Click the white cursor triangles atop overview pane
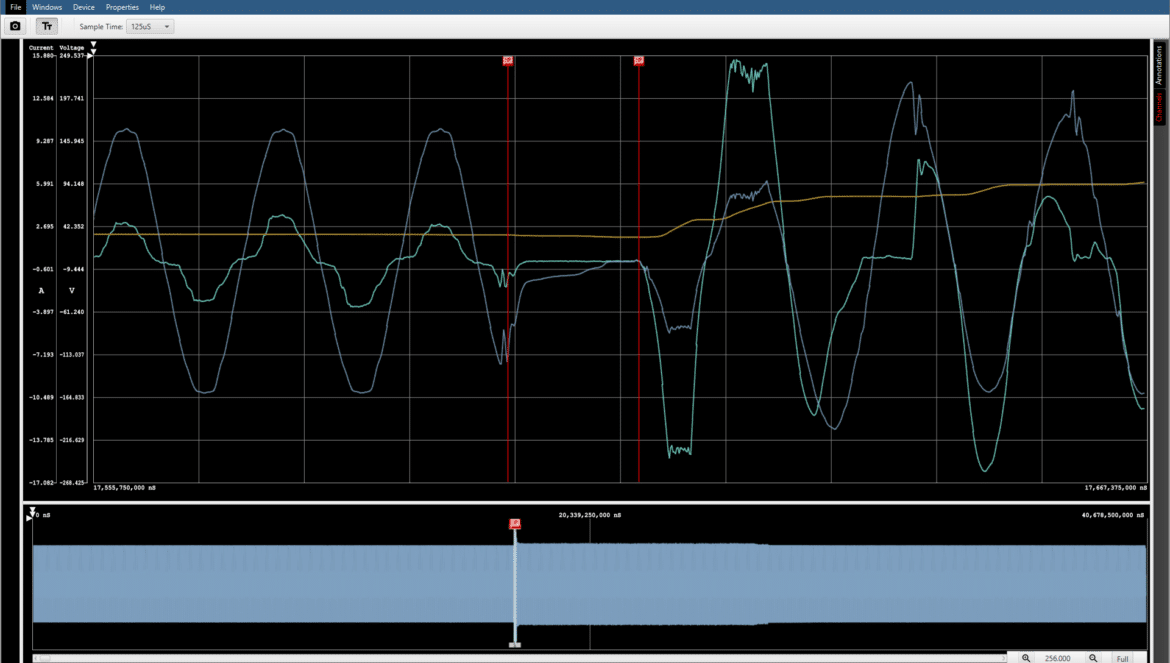 point(32,511)
